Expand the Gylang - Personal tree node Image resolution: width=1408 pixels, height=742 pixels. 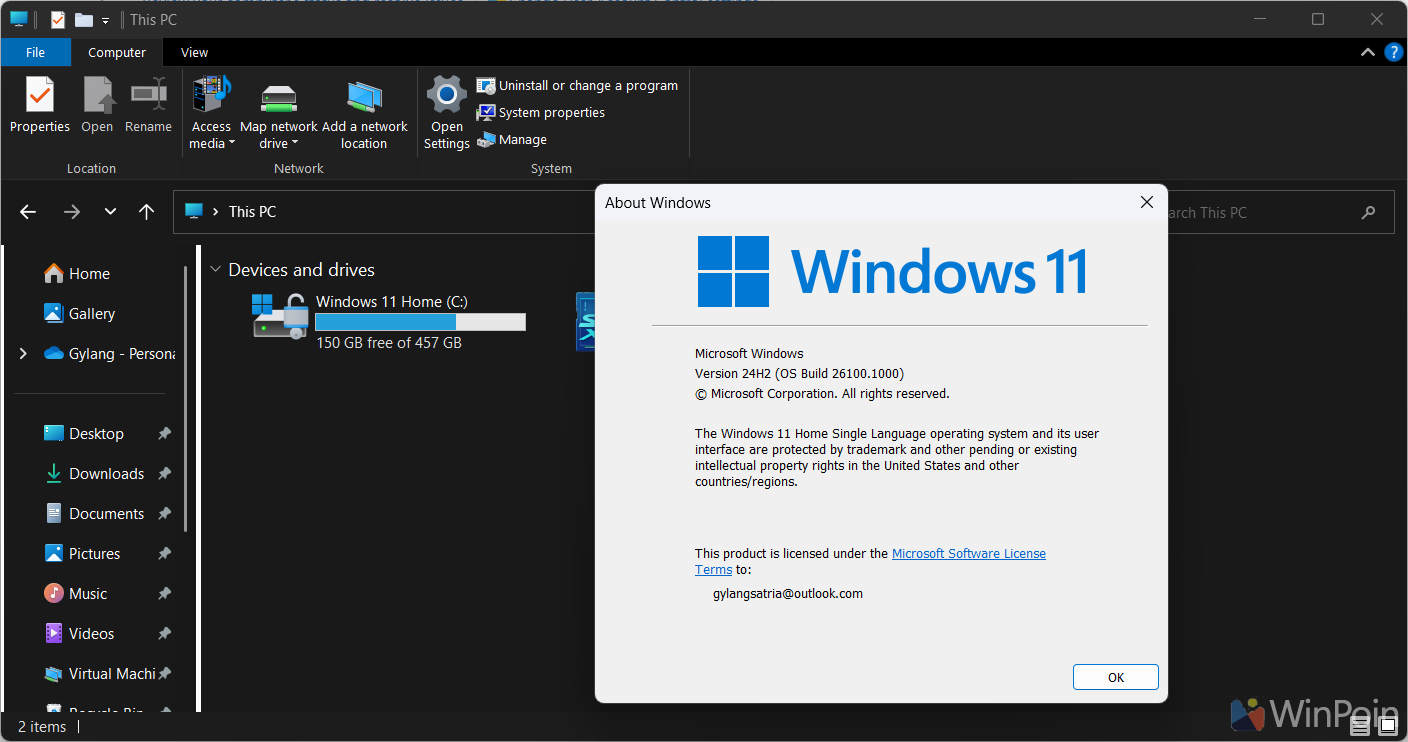tap(23, 353)
